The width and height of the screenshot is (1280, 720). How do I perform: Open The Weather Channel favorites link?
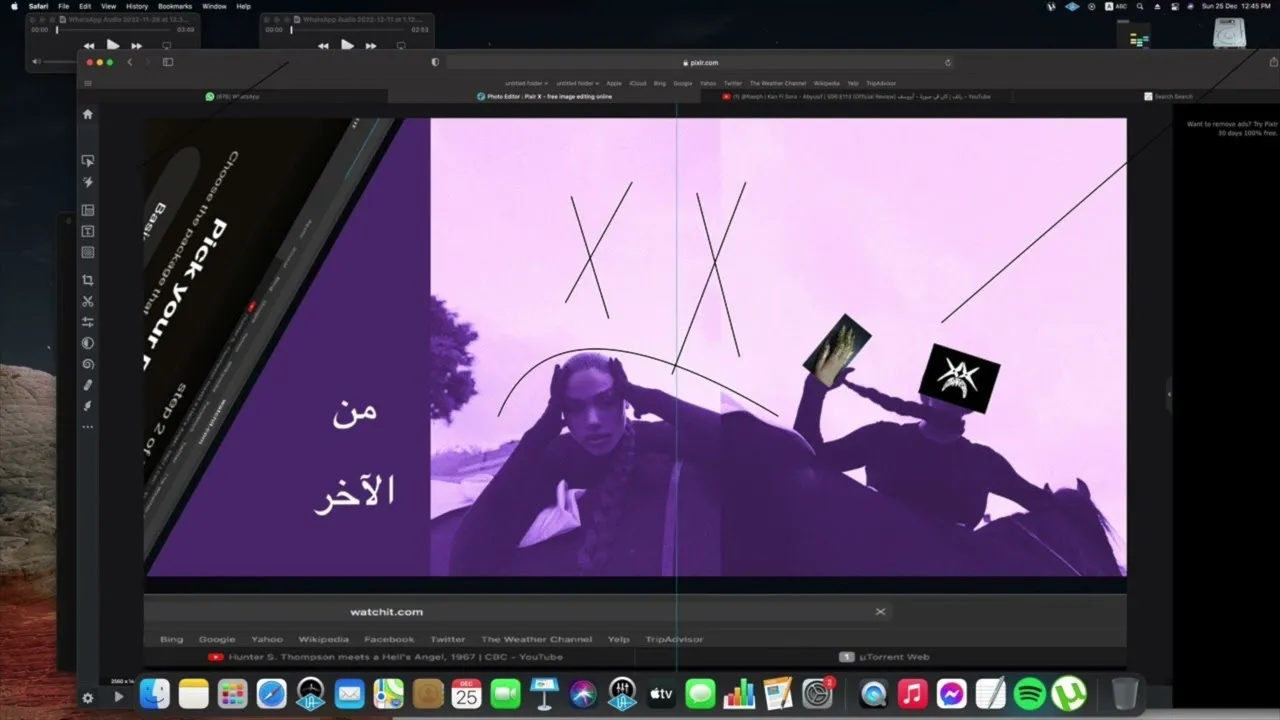pyautogui.click(x=778, y=83)
